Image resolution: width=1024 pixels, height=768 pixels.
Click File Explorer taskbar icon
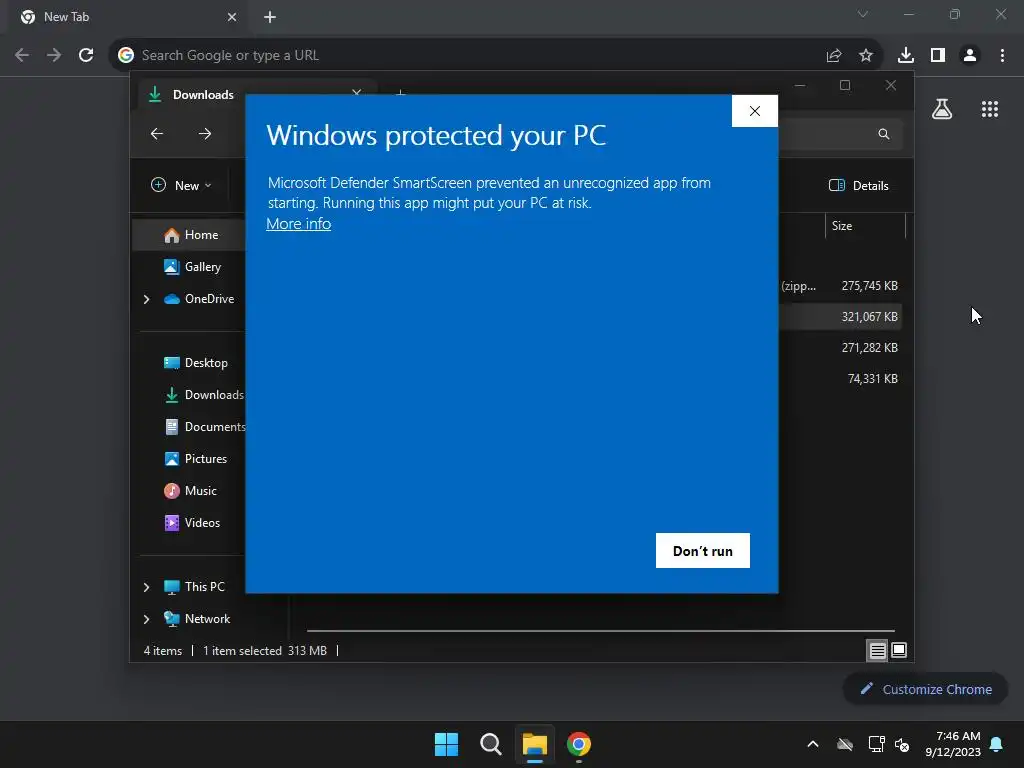534,744
